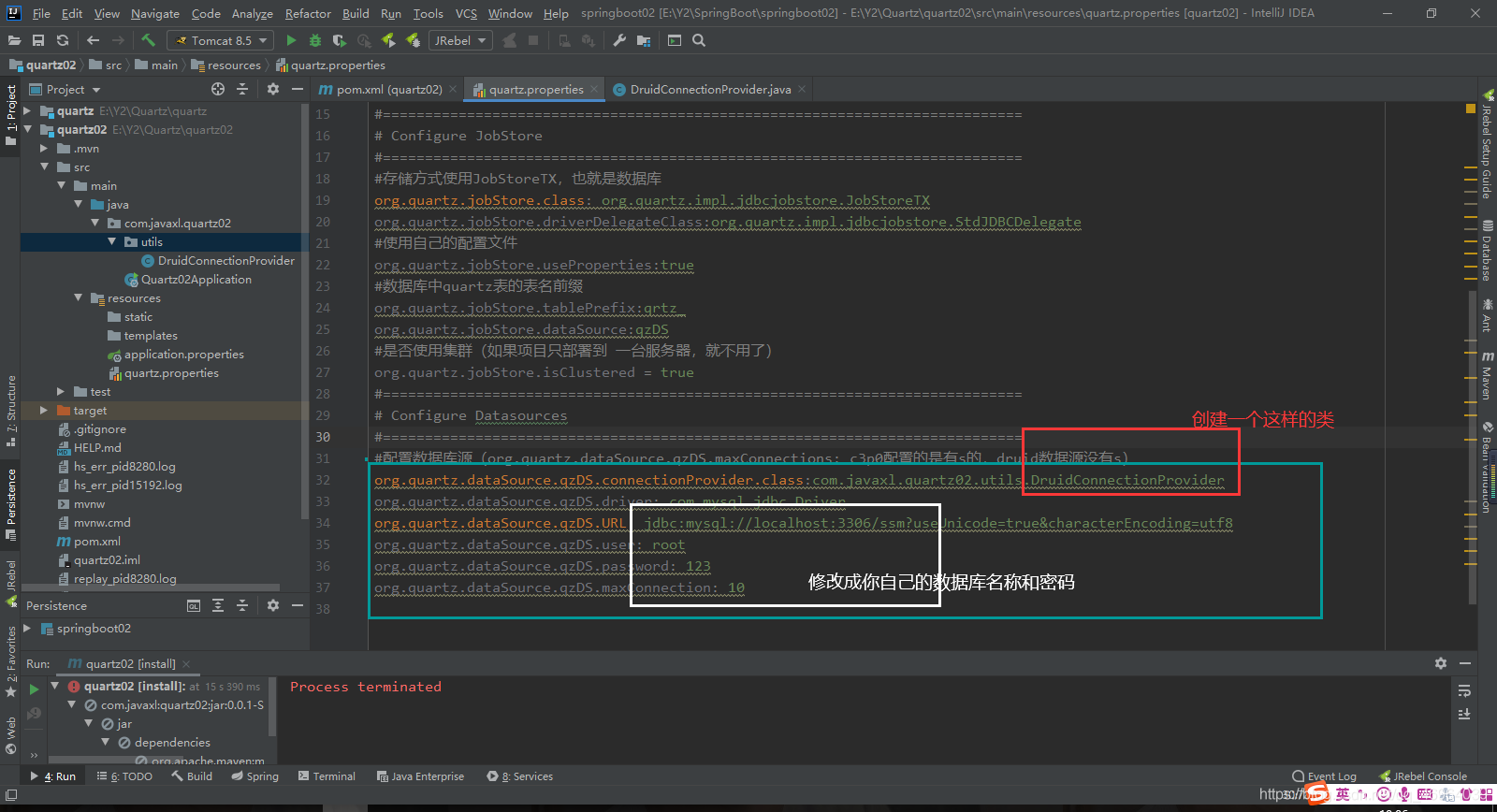Open the Spring tool window
Viewport: 1497px width, 812px height.
click(254, 776)
